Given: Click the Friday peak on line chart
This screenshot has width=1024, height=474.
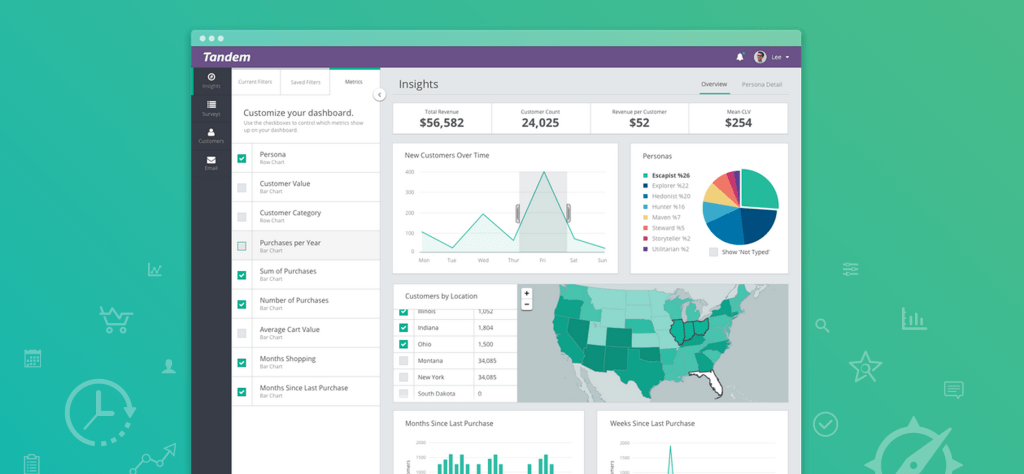Looking at the screenshot, I should click(543, 172).
